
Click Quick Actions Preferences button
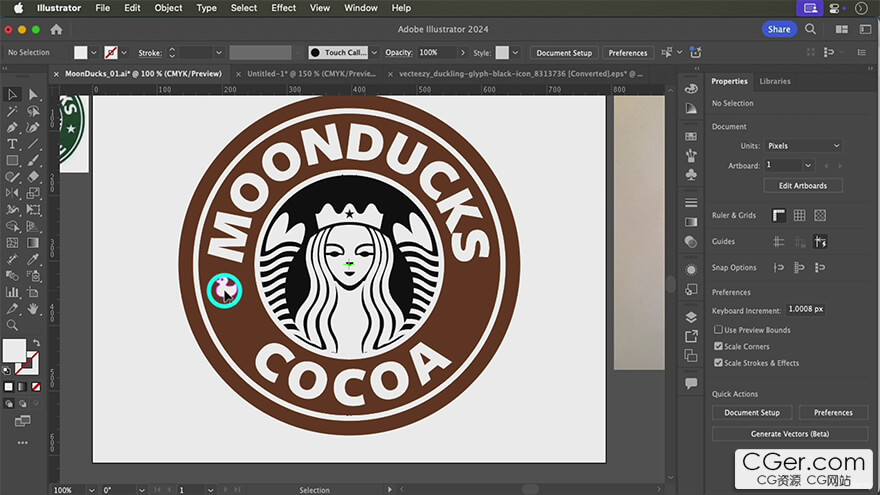[833, 412]
